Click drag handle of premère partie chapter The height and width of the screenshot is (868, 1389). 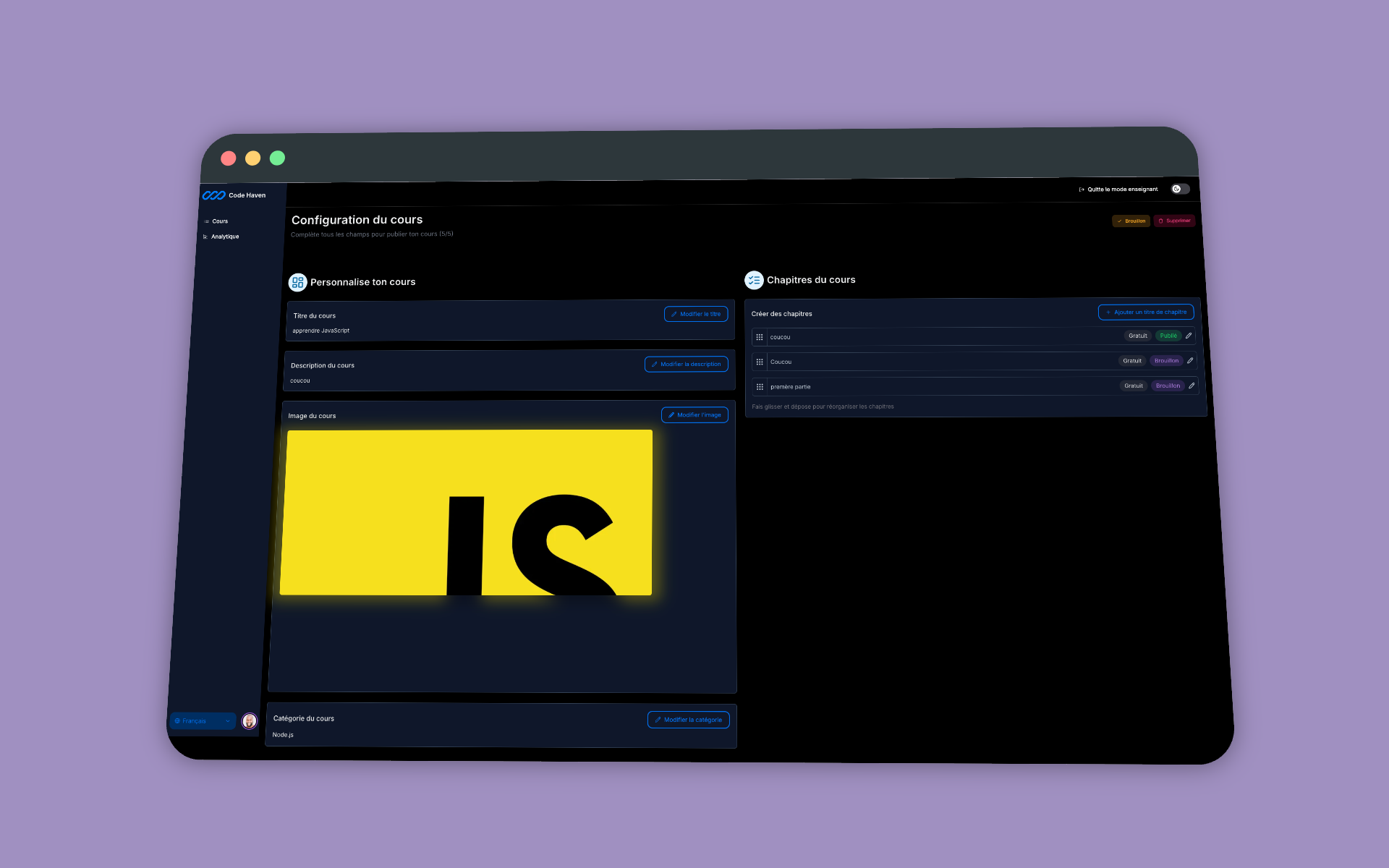(x=760, y=387)
